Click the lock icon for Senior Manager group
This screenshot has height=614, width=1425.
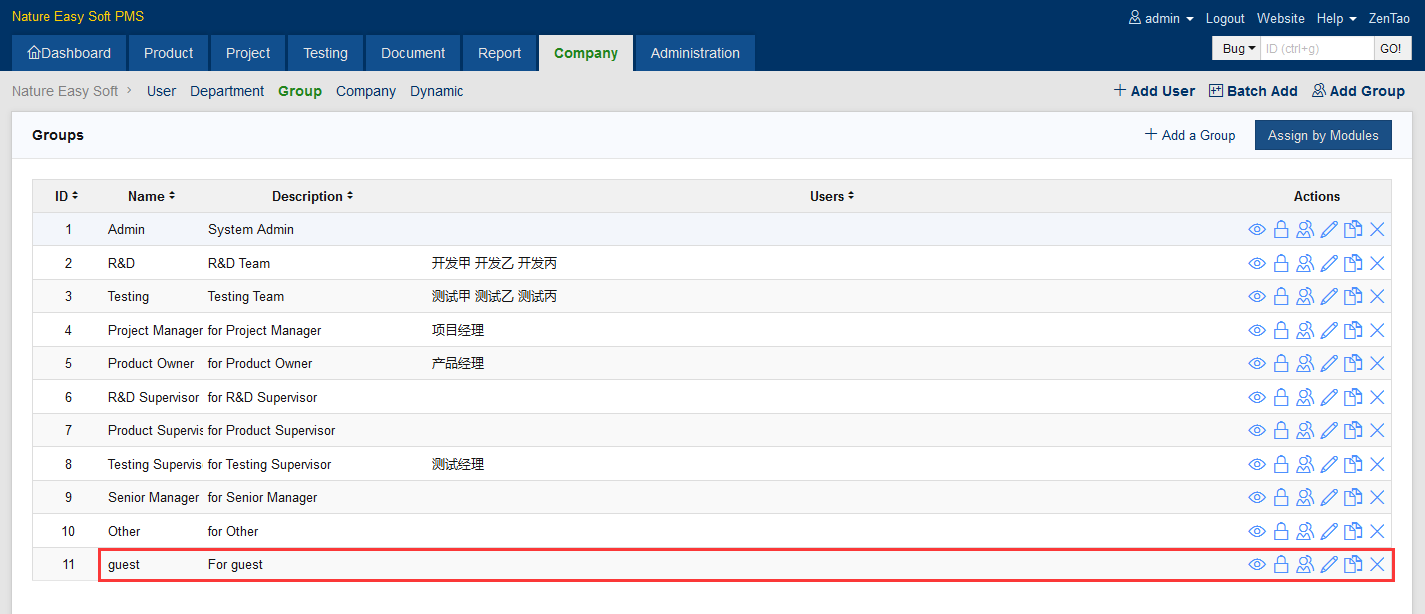tap(1281, 498)
